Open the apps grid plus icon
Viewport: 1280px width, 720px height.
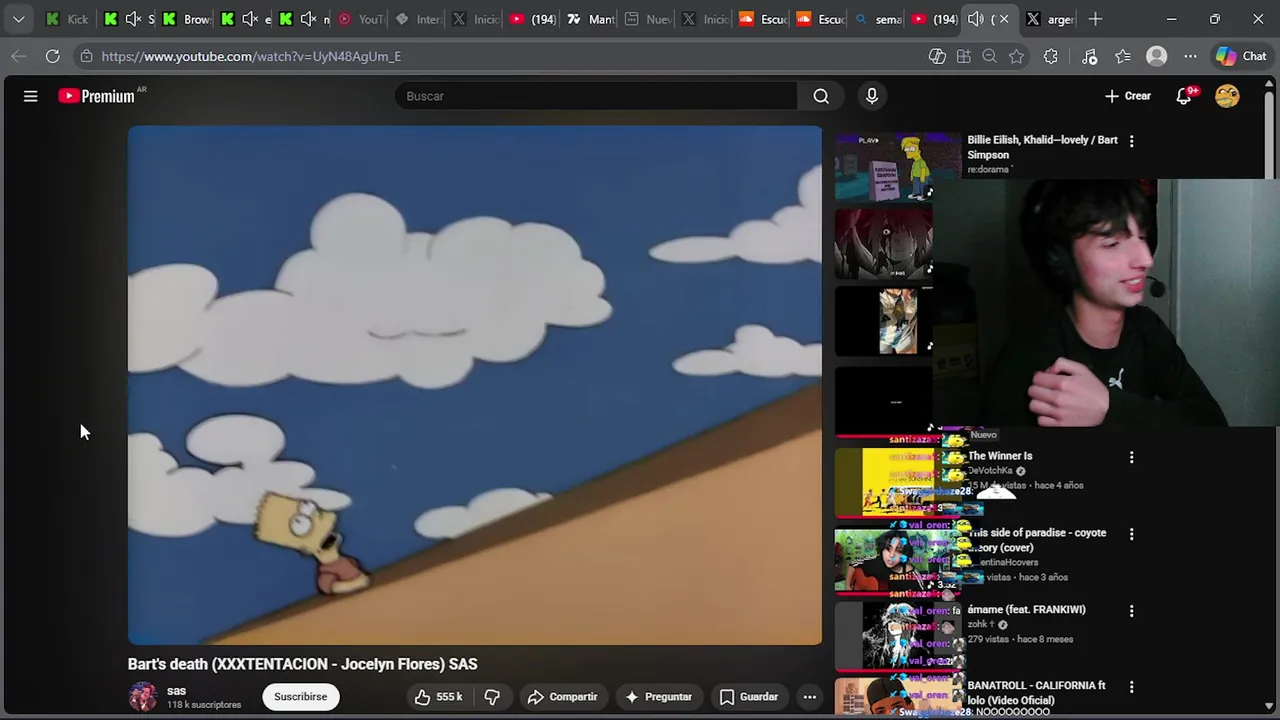pyautogui.click(x=964, y=56)
